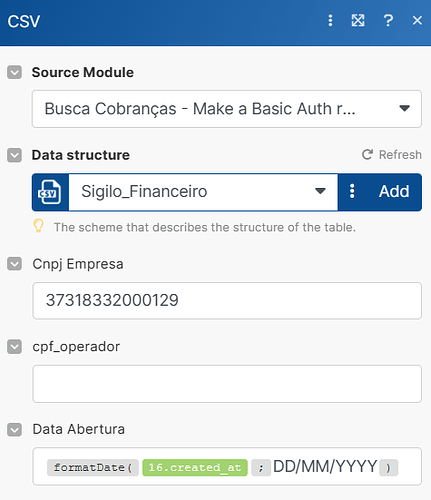Click the CSV file icon in Data structure

coord(50,192)
